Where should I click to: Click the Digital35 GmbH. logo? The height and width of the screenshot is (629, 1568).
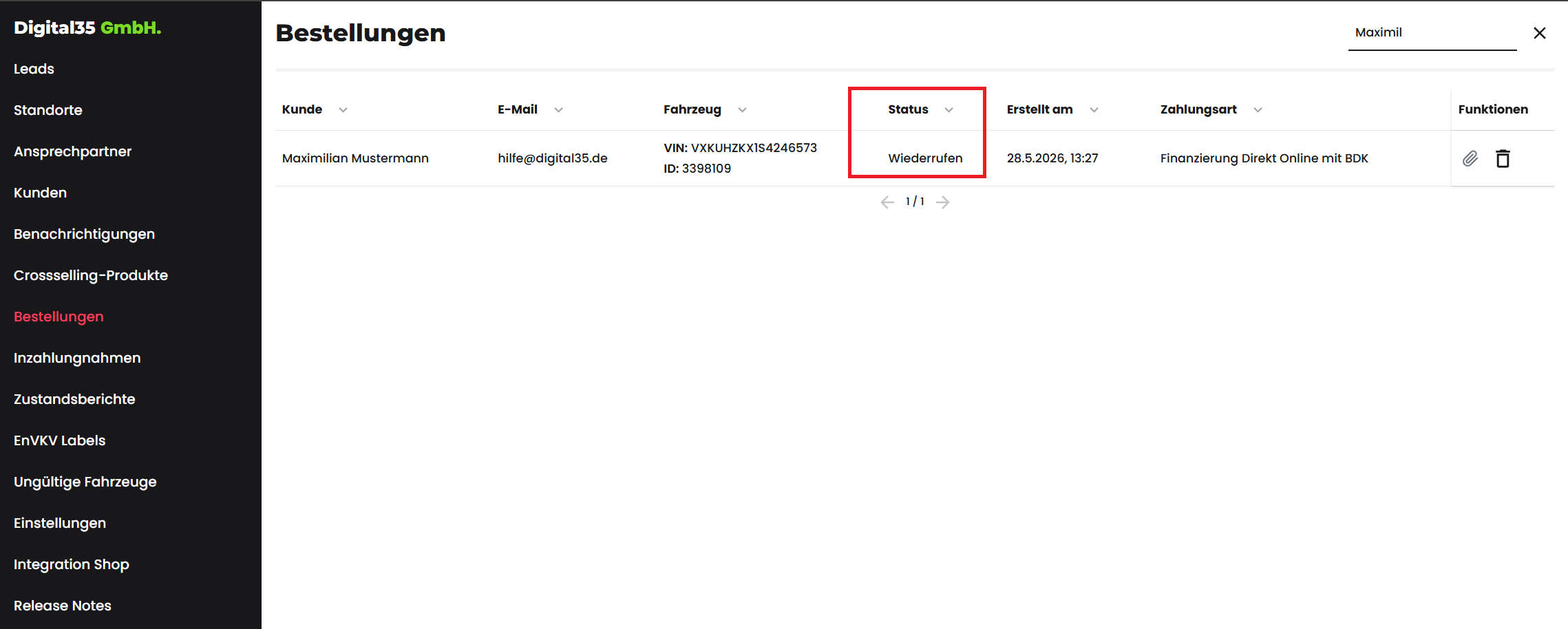click(87, 28)
